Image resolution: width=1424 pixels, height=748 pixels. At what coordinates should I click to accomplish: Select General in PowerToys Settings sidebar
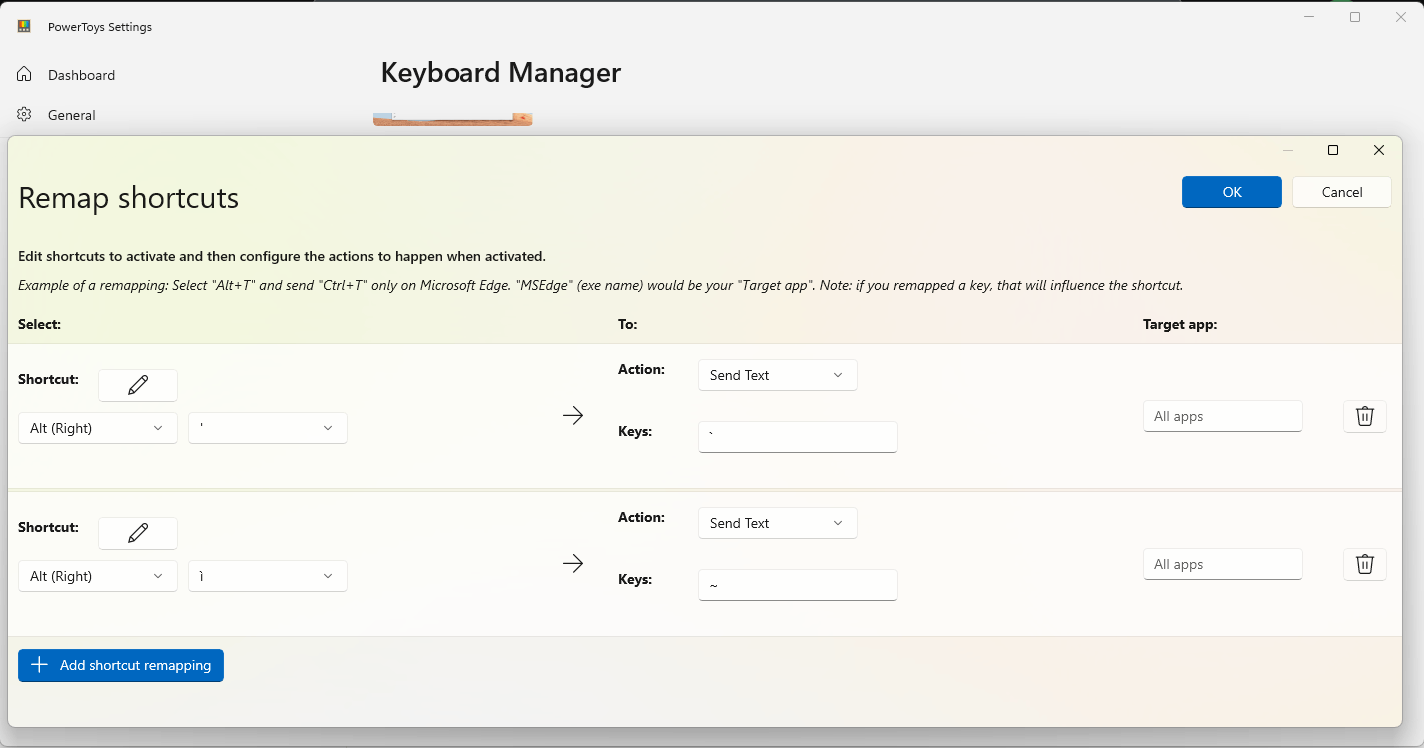coord(72,115)
